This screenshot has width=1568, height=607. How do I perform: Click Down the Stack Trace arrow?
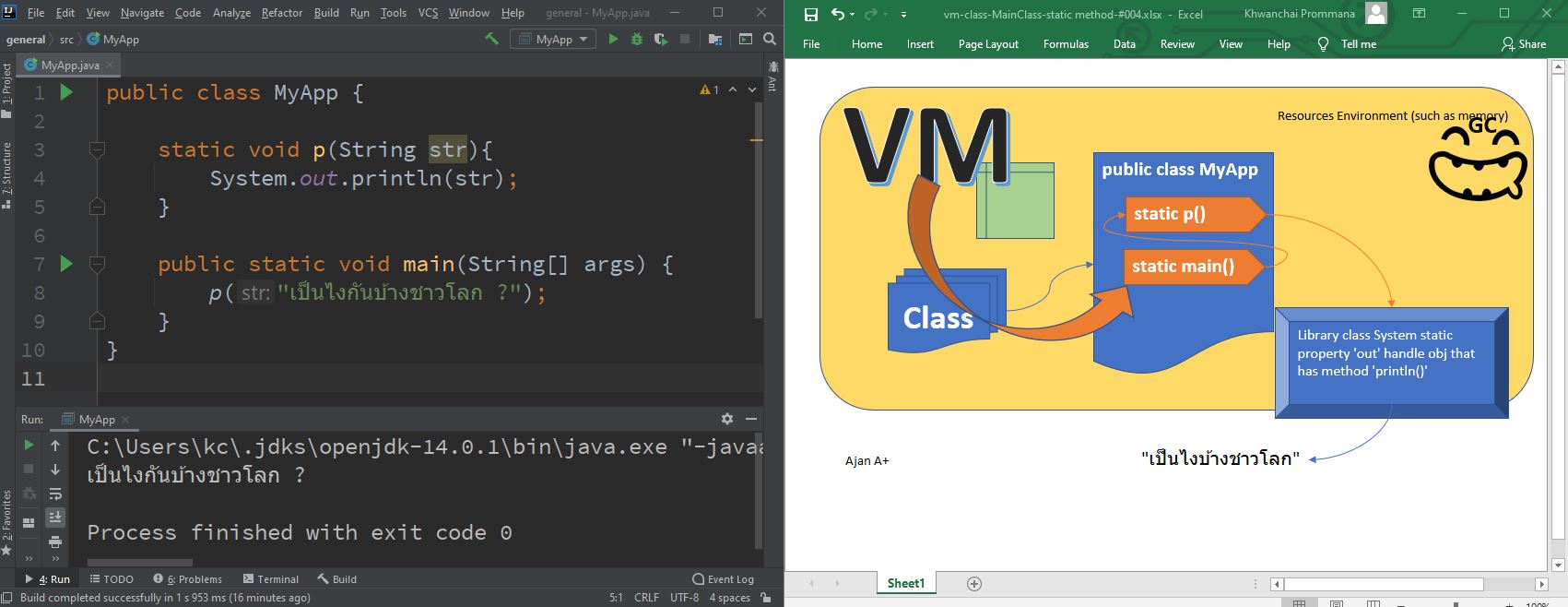[55, 470]
